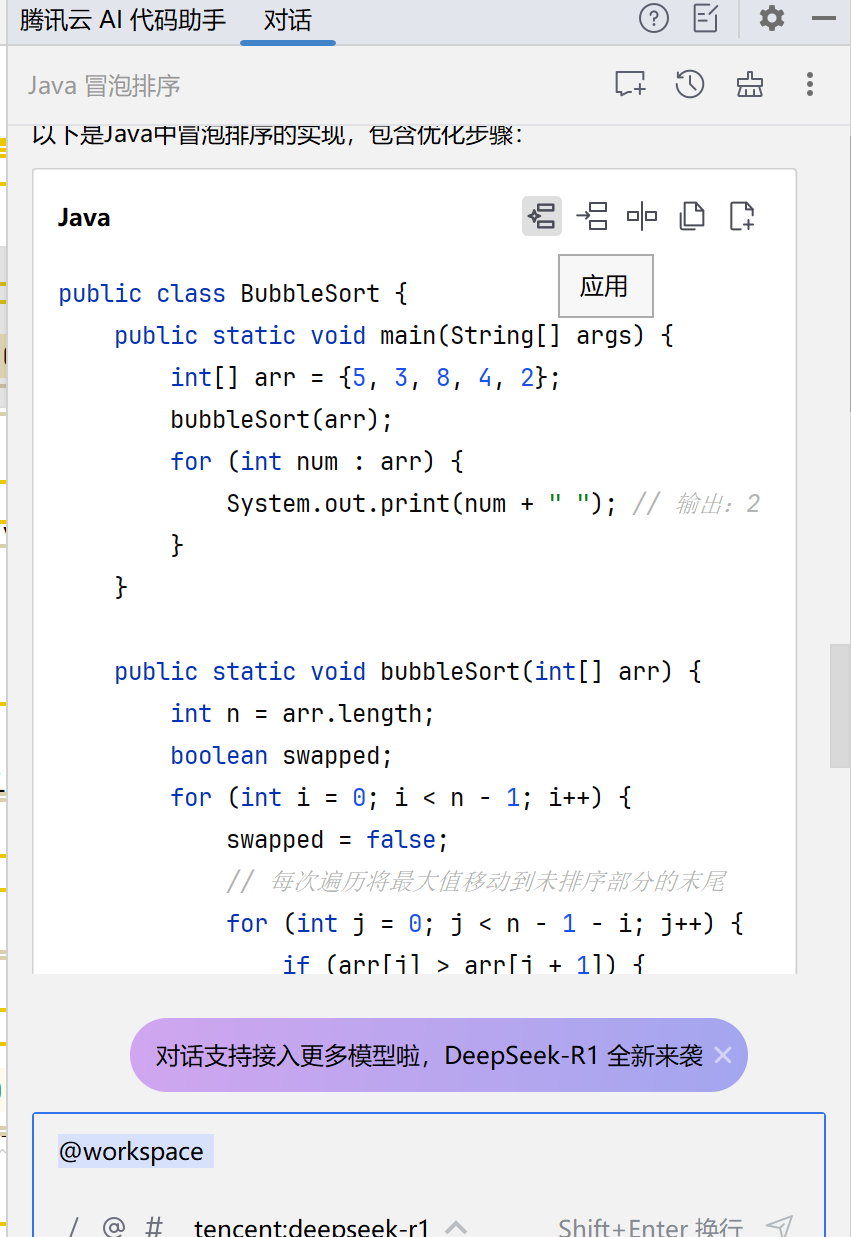Click the chat panel vertical scrollbar
This screenshot has height=1237, width=851.
click(x=840, y=706)
